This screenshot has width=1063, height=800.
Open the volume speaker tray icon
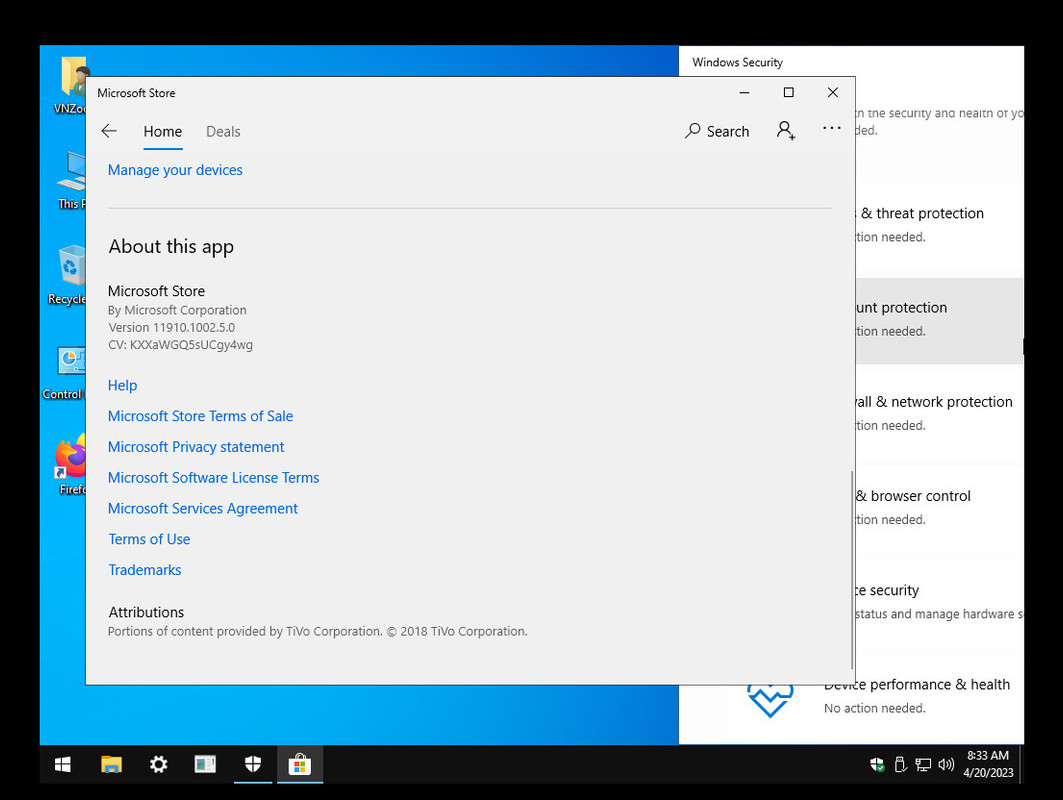click(x=946, y=765)
